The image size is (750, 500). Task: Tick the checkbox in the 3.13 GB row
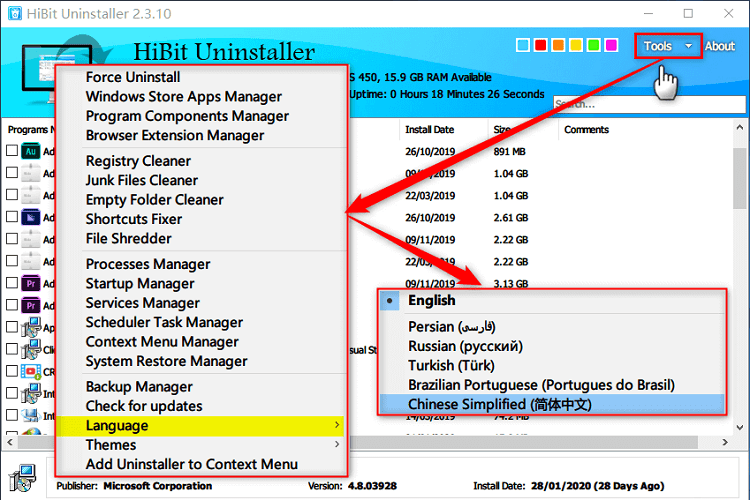point(12,283)
